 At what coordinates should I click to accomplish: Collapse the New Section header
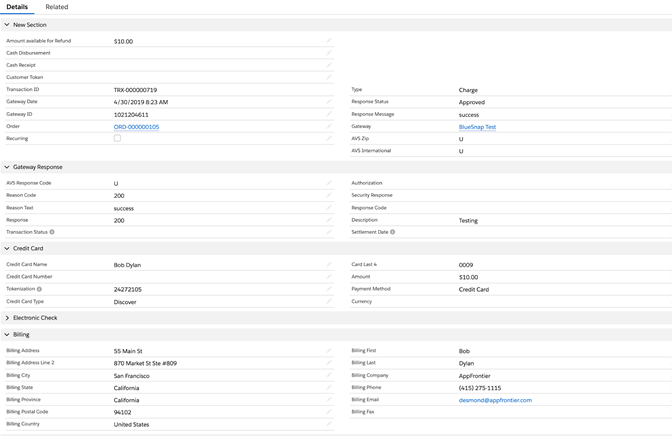click(7, 25)
